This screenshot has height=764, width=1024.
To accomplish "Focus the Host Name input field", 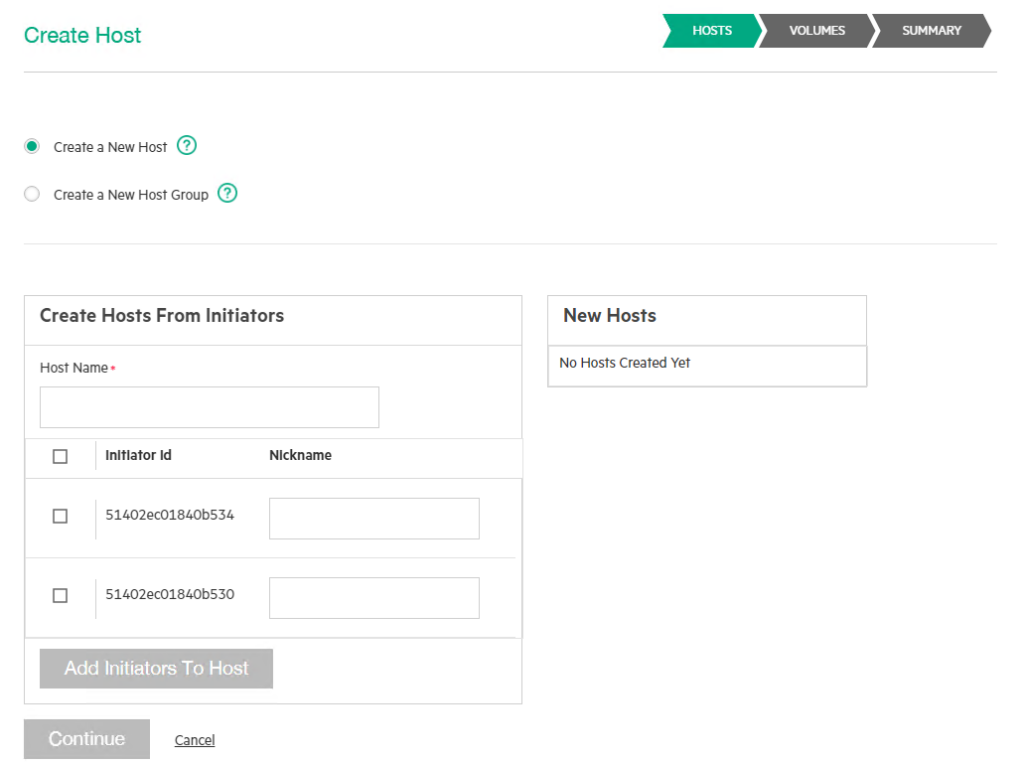I will click(x=209, y=407).
